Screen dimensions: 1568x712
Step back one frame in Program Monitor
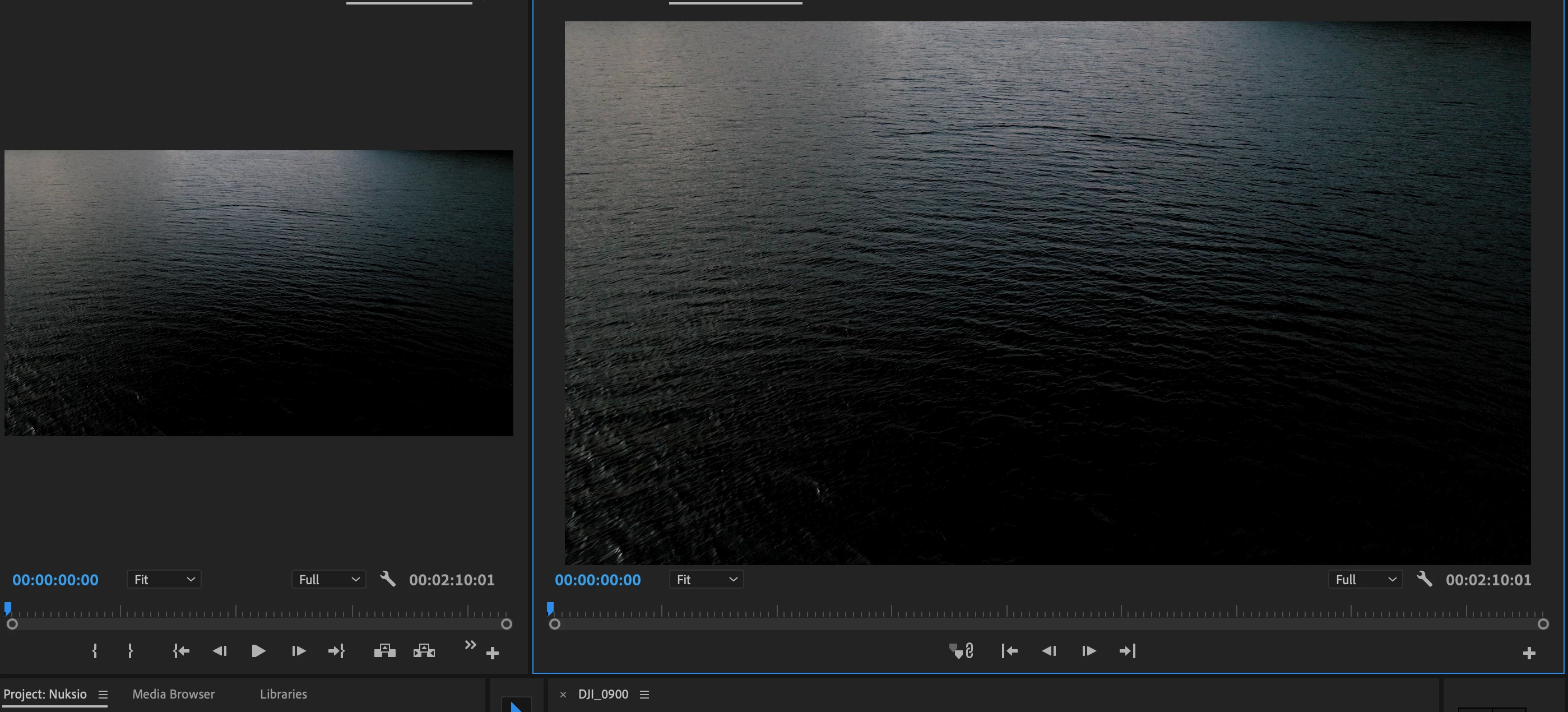(x=1049, y=651)
